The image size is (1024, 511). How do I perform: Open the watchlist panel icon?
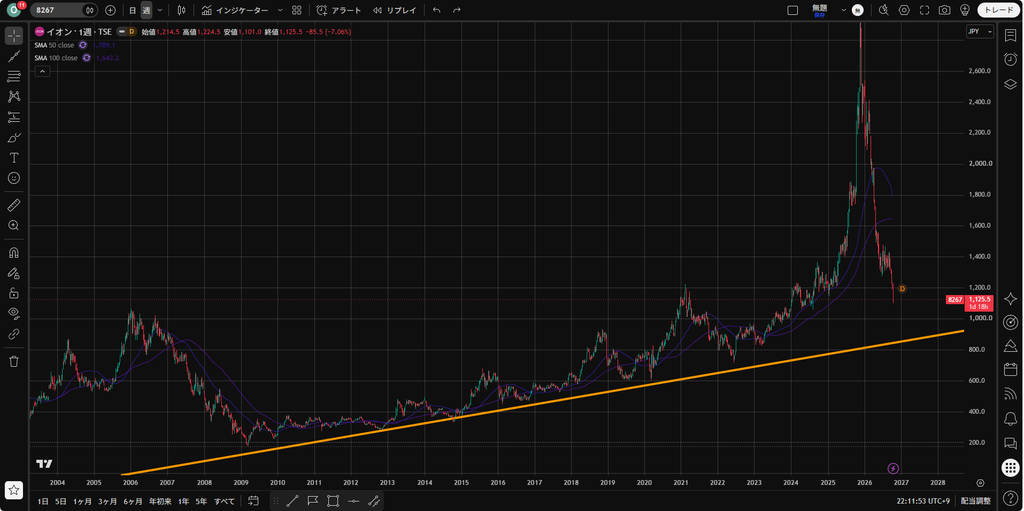[1010, 35]
